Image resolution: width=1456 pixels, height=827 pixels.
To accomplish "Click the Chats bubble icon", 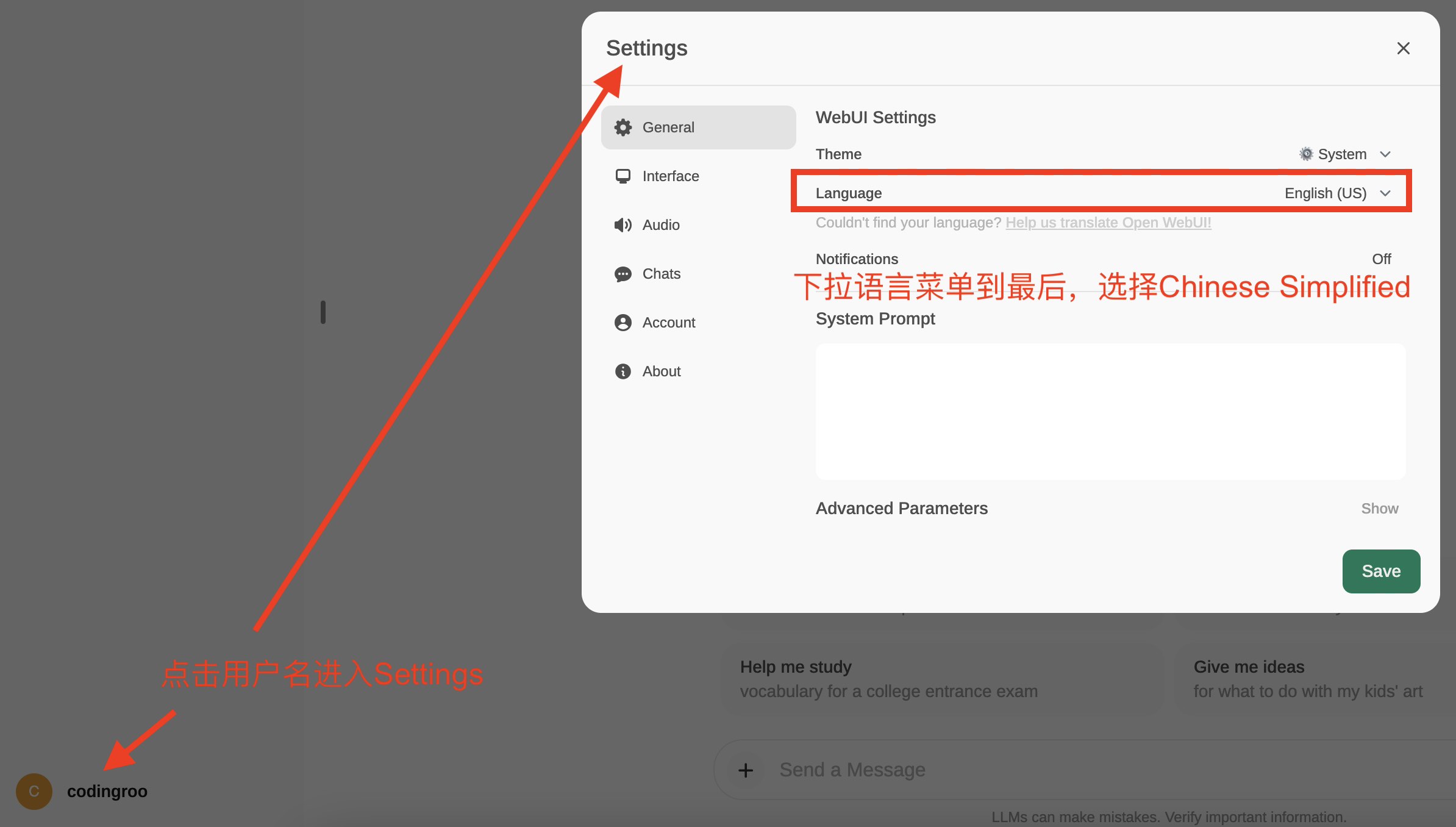I will (x=623, y=274).
